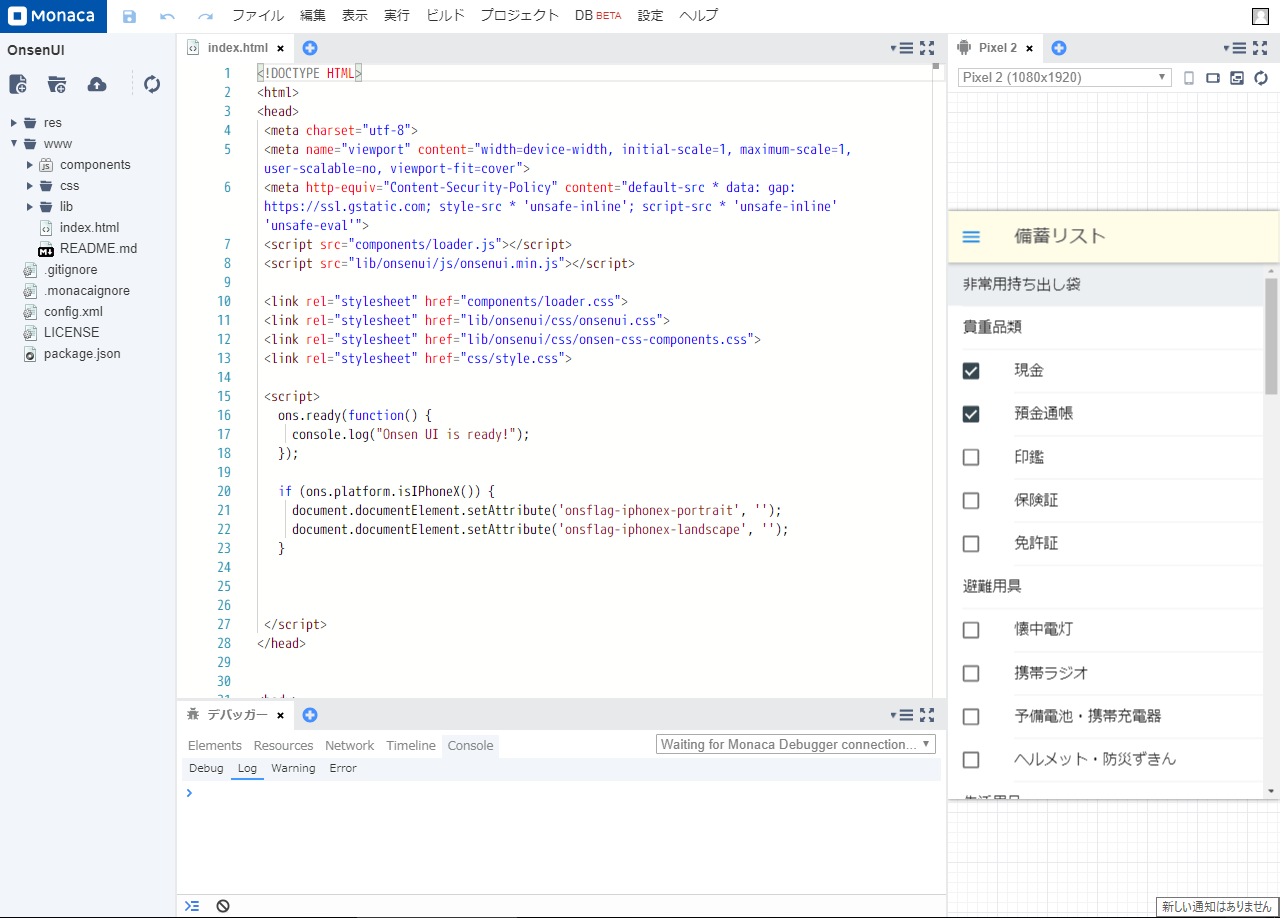The image size is (1280, 918).
Task: Click the undo arrow icon
Action: (167, 16)
